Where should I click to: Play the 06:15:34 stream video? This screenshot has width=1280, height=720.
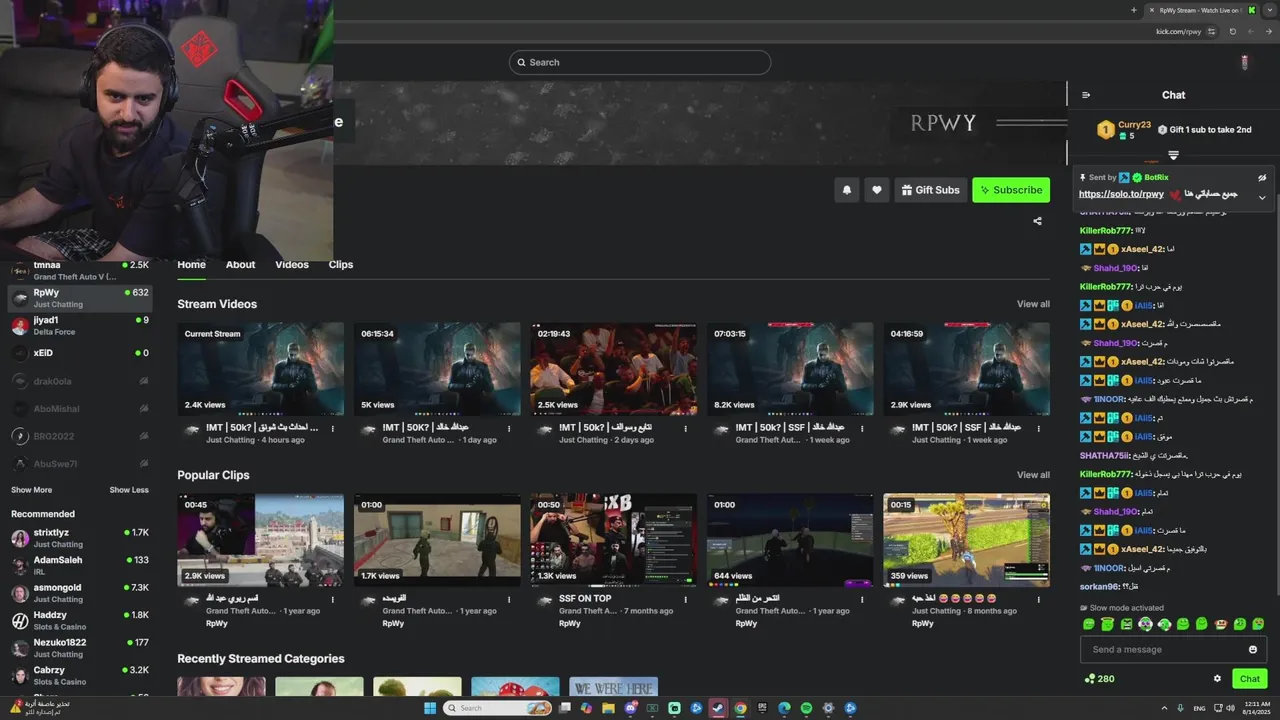[x=437, y=369]
